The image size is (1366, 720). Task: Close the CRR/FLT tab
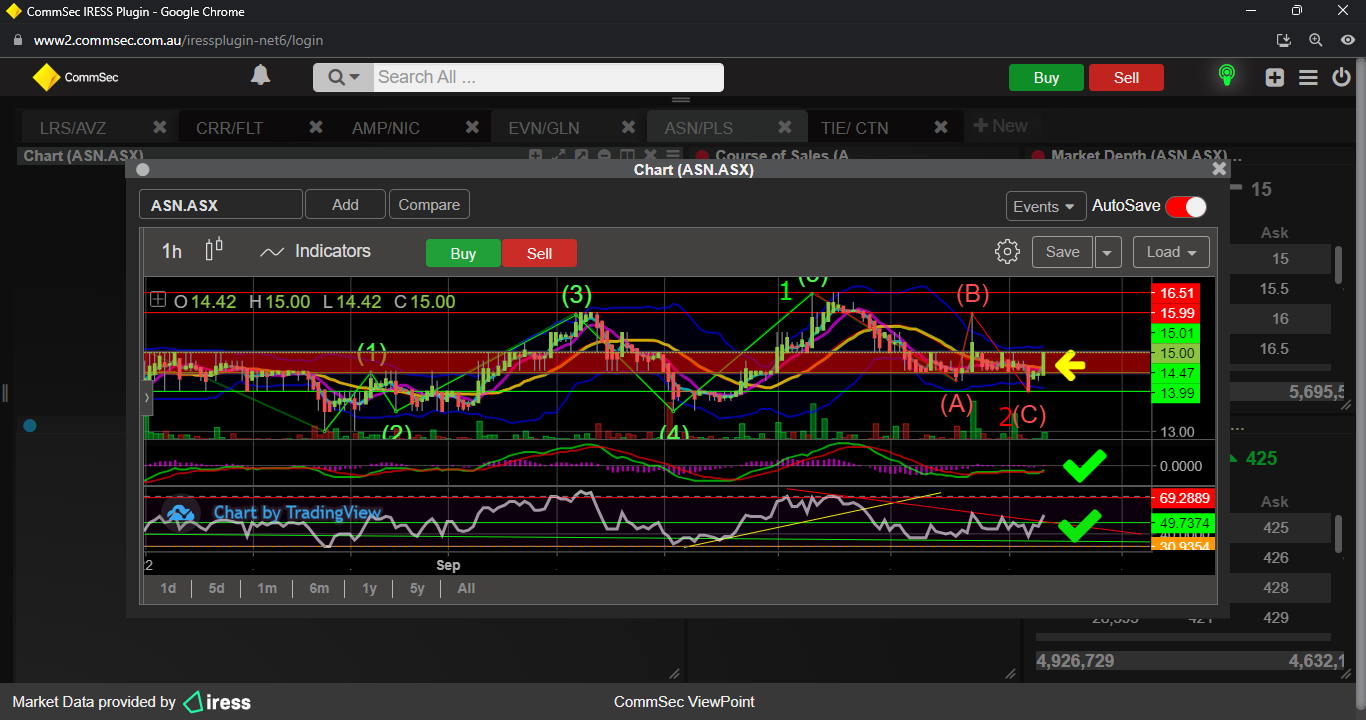point(315,127)
